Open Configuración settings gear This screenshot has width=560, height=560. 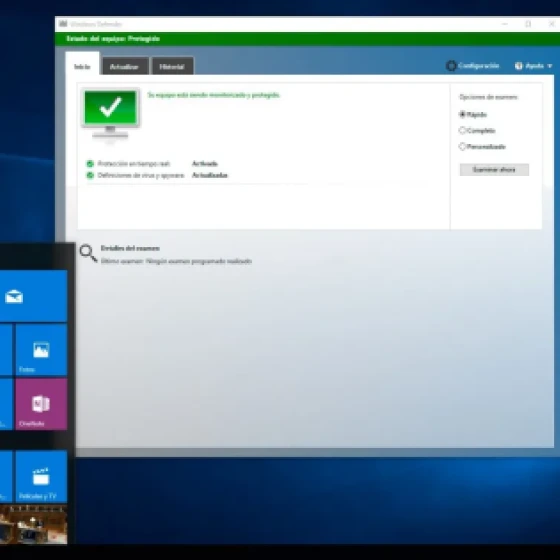(x=451, y=66)
